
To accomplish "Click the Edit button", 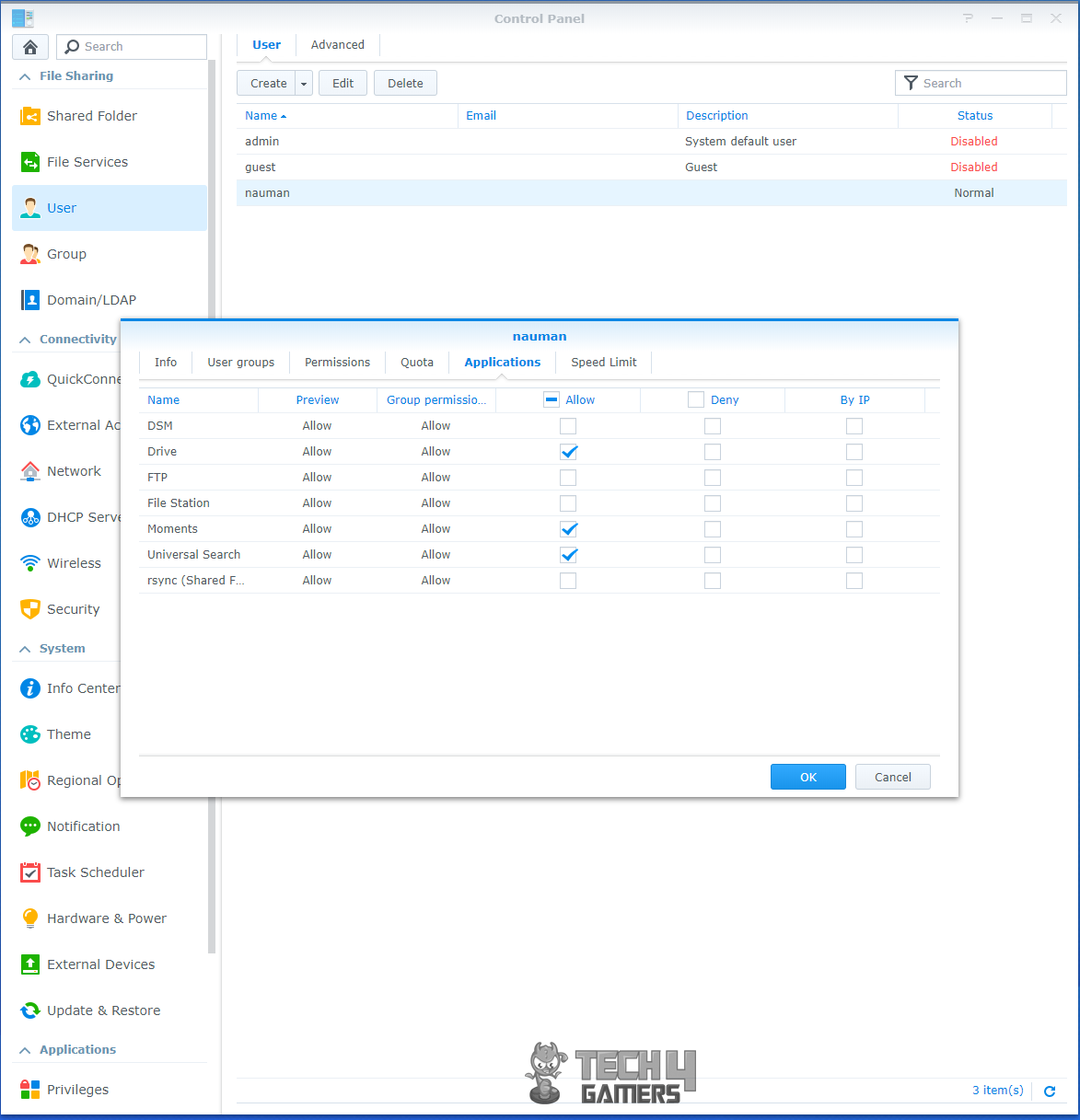I will click(x=343, y=84).
